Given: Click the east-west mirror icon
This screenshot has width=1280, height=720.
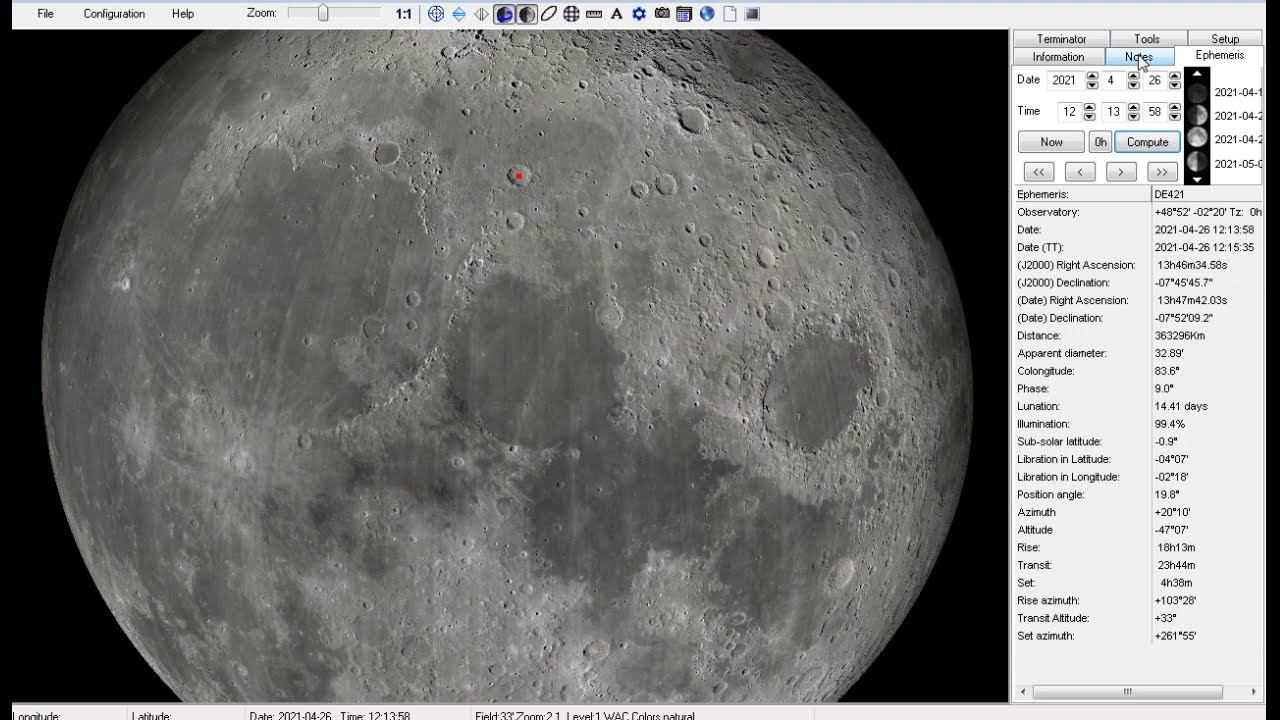Looking at the screenshot, I should click(x=482, y=14).
